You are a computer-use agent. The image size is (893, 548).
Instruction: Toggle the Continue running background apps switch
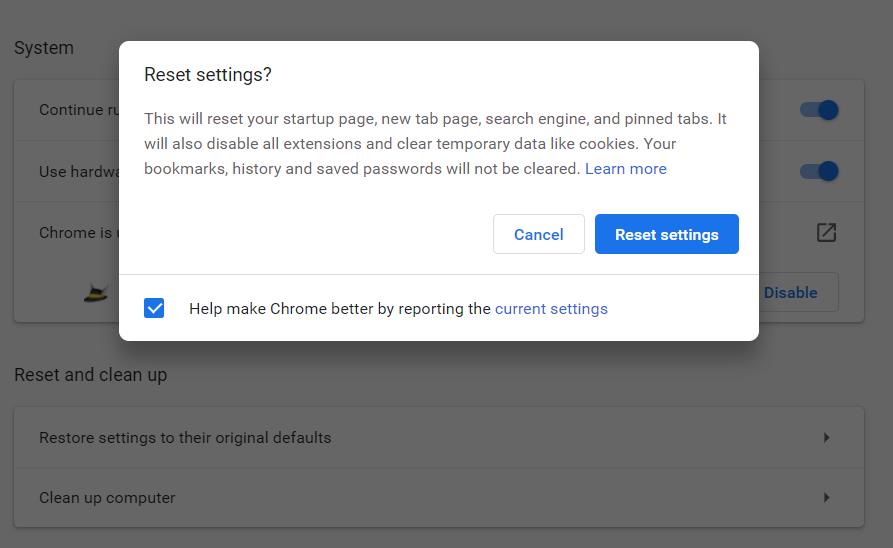tap(819, 109)
